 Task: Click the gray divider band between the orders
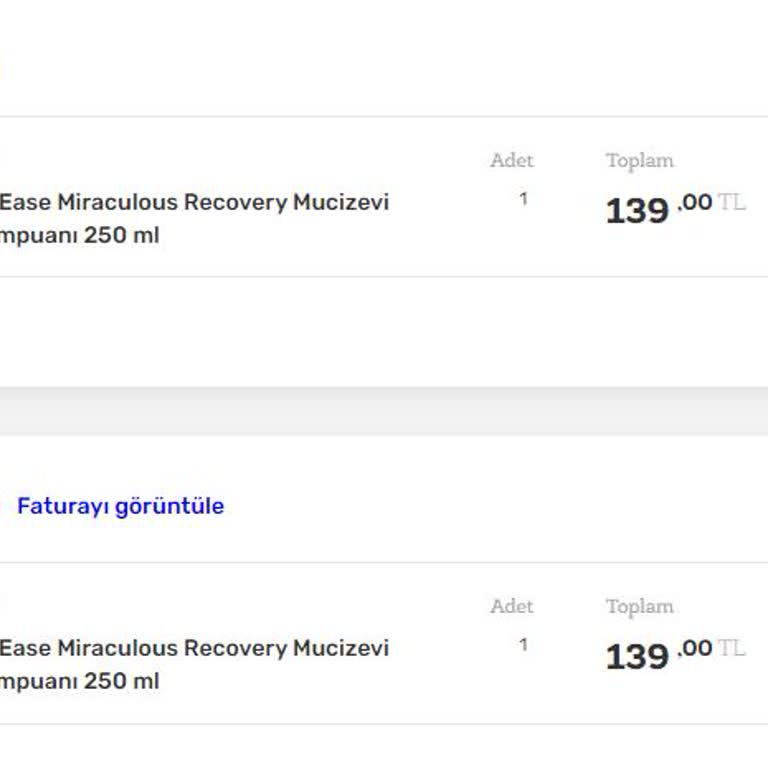[384, 411]
